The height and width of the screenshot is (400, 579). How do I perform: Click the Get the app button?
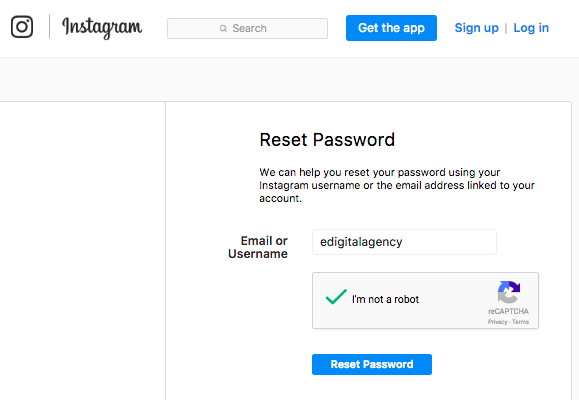click(391, 28)
